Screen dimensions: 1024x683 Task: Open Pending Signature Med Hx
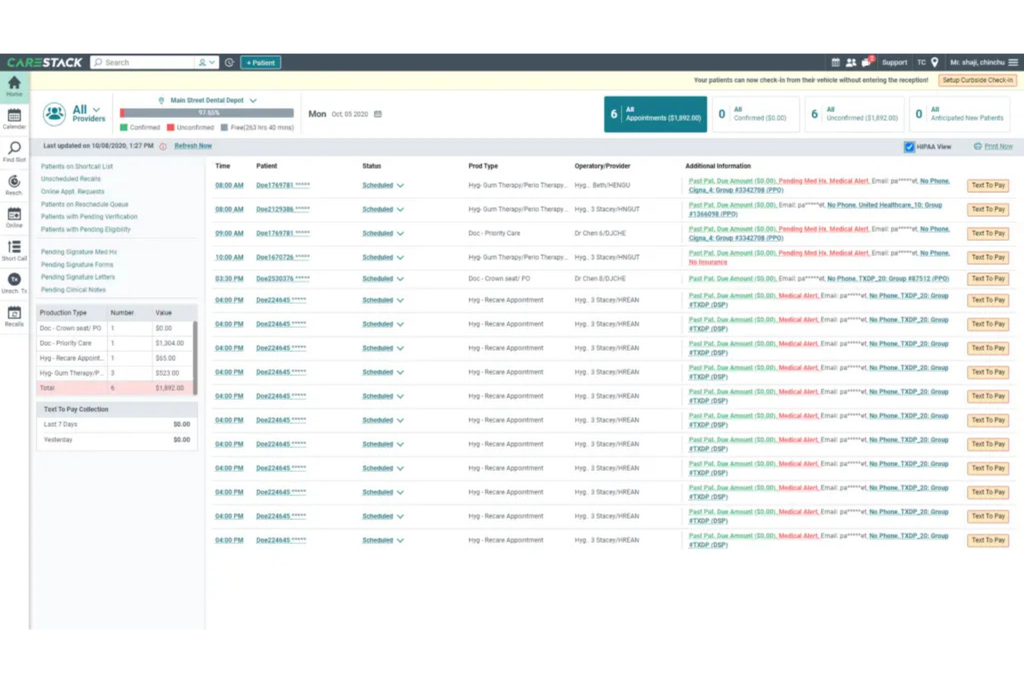click(78, 252)
